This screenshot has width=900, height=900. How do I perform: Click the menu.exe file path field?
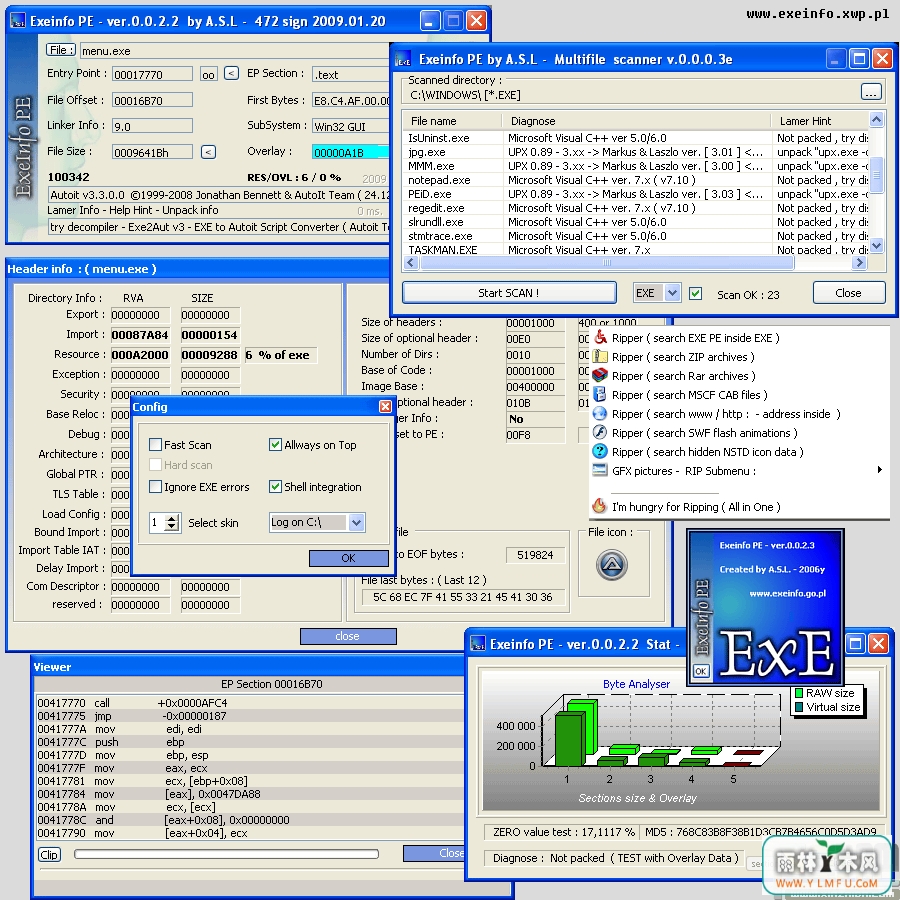[234, 51]
